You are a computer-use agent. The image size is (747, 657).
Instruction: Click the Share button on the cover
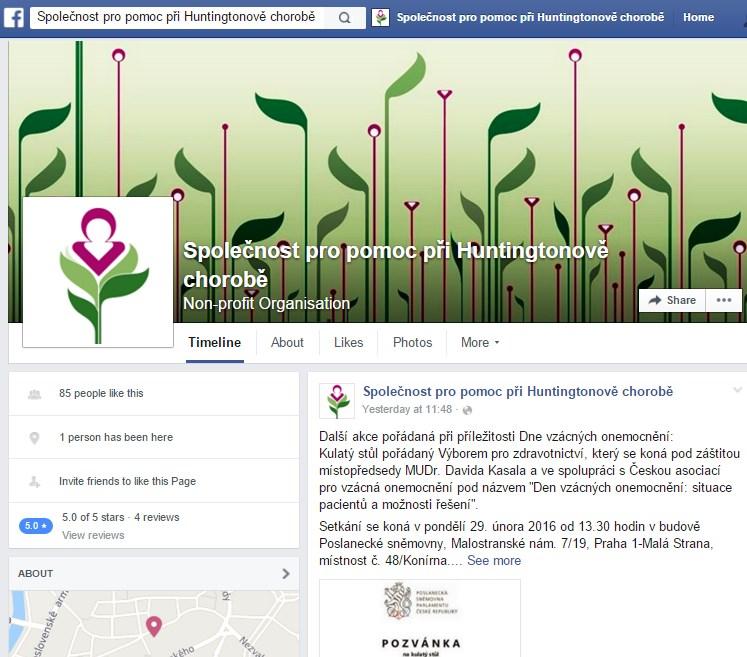coord(672,300)
